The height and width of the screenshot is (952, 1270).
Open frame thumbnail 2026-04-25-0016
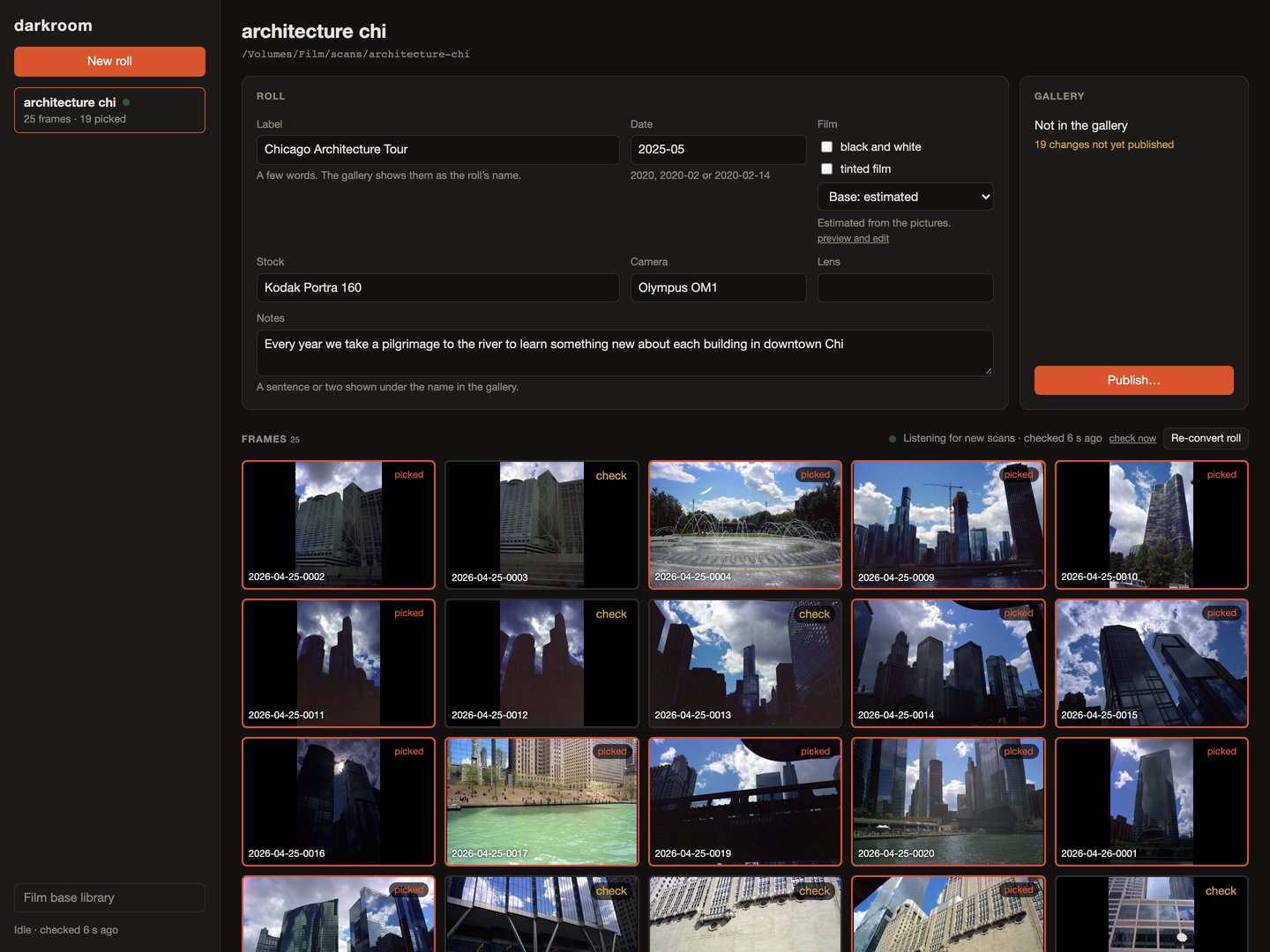pyautogui.click(x=339, y=802)
